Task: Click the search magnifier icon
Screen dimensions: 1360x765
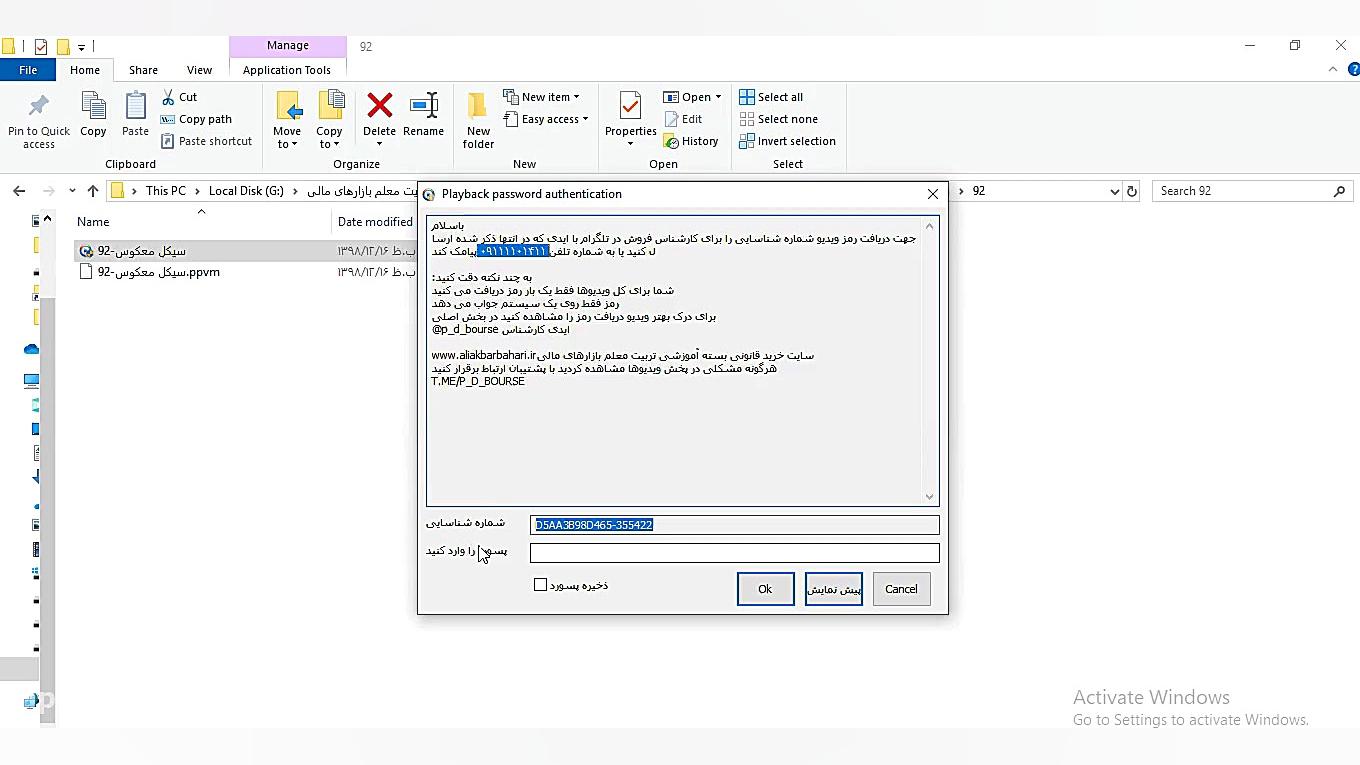Action: click(x=1339, y=191)
